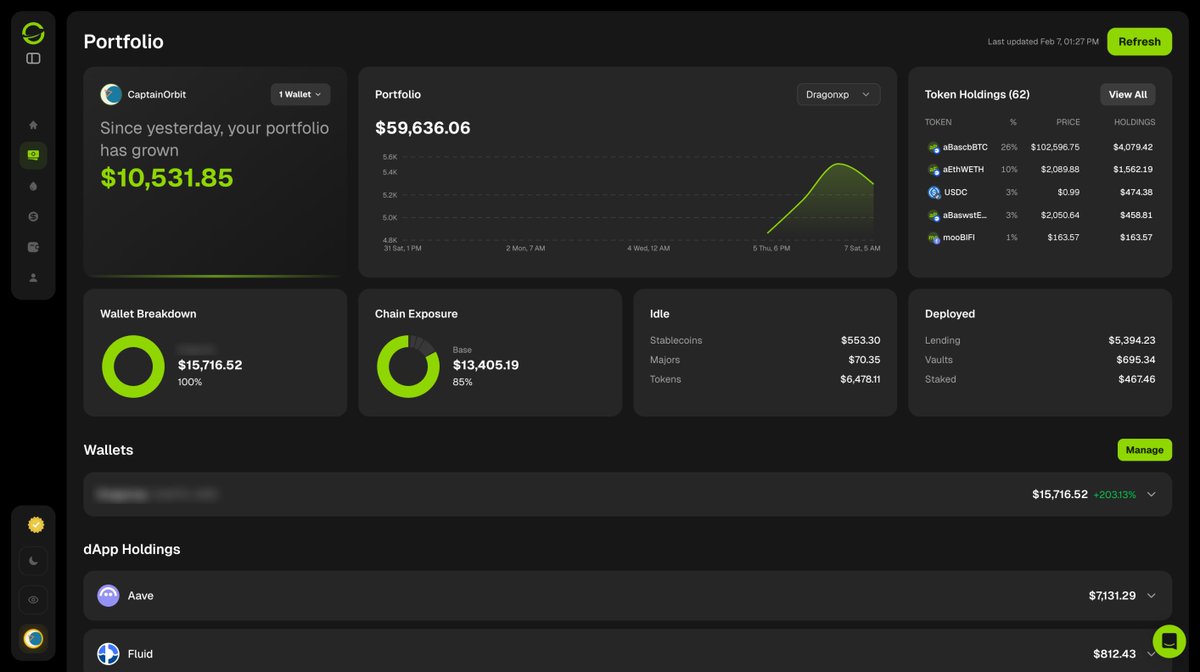The height and width of the screenshot is (672, 1200).
Task: Open the dollar coin section in the sidebar
Action: click(x=33, y=216)
